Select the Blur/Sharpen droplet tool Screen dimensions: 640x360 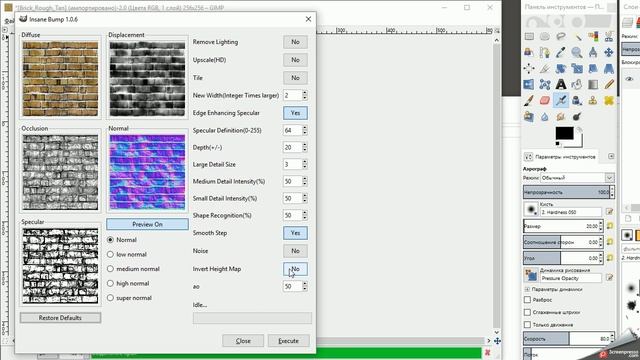point(545,117)
